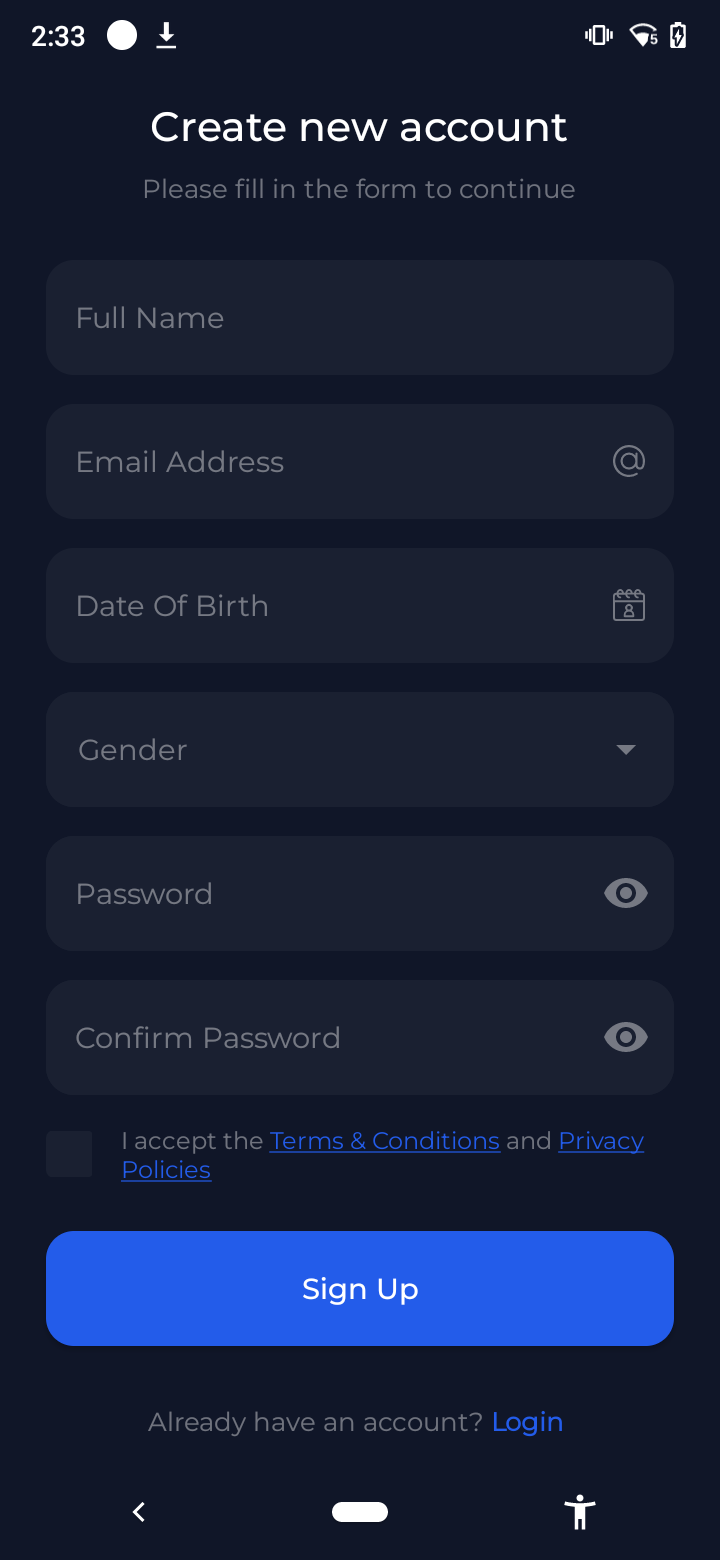Open the accessibility shortcut icon
720x1560 pixels.
coord(579,1512)
